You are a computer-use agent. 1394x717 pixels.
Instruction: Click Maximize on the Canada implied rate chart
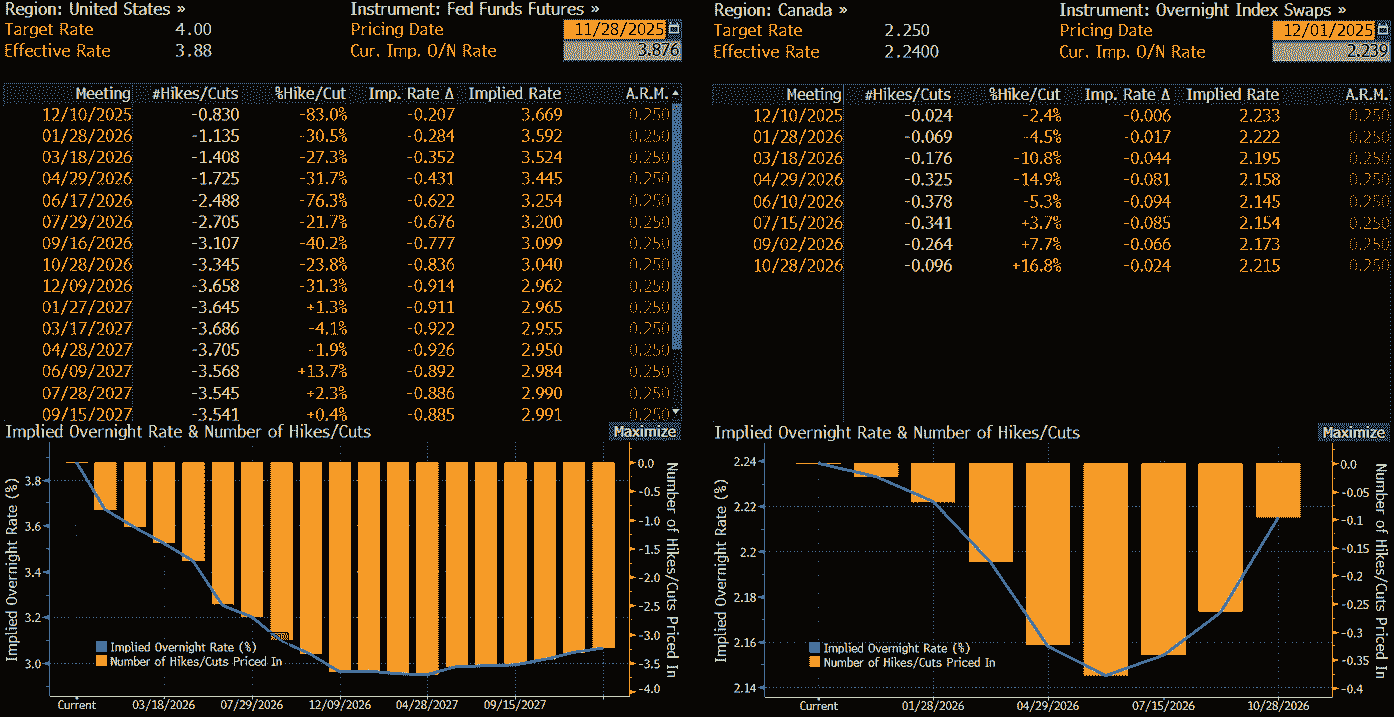pyautogui.click(x=1354, y=431)
